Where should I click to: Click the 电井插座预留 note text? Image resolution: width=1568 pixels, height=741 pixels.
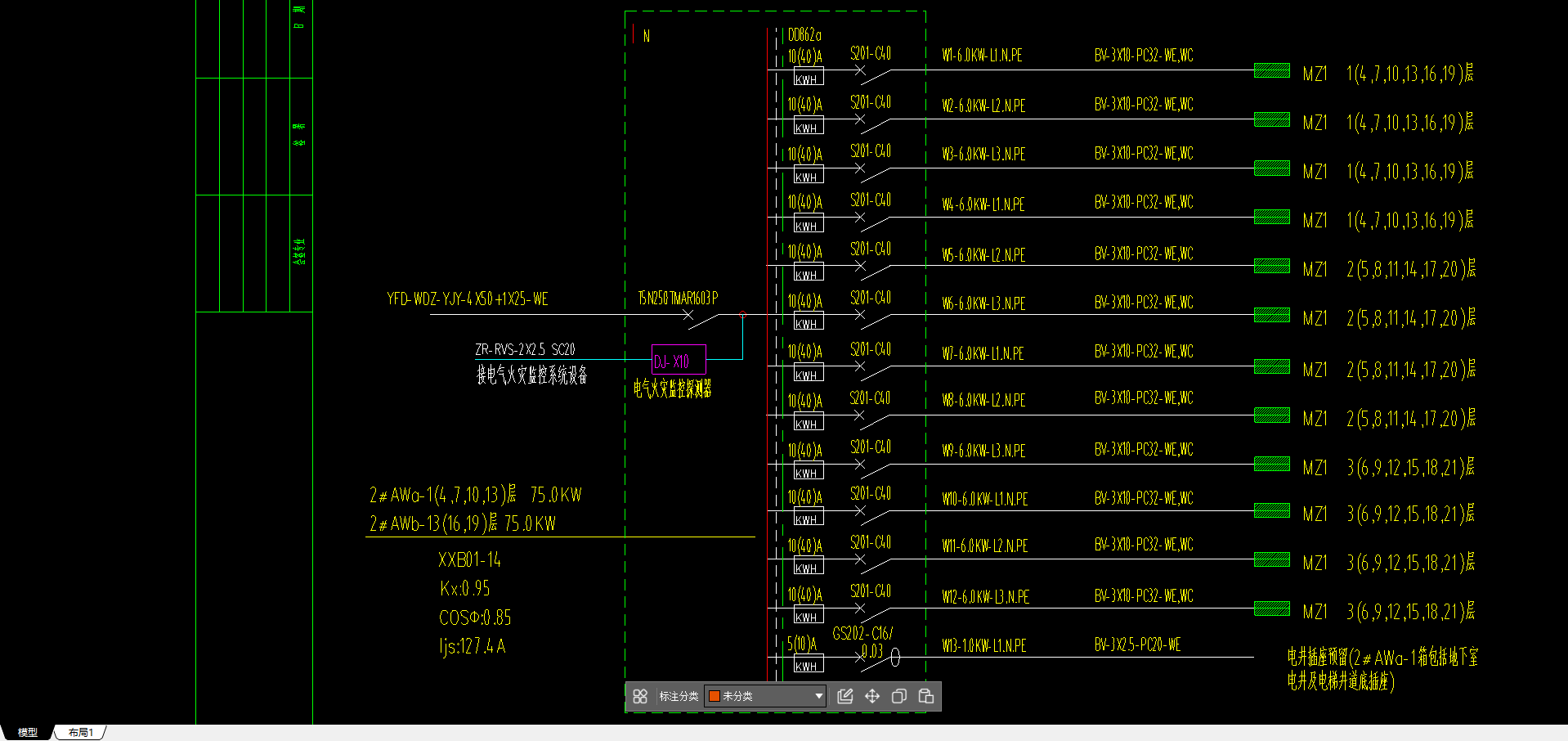(1382, 669)
